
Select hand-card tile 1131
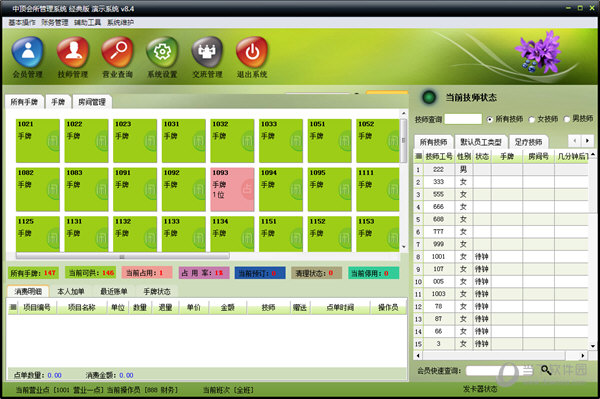coord(86,234)
